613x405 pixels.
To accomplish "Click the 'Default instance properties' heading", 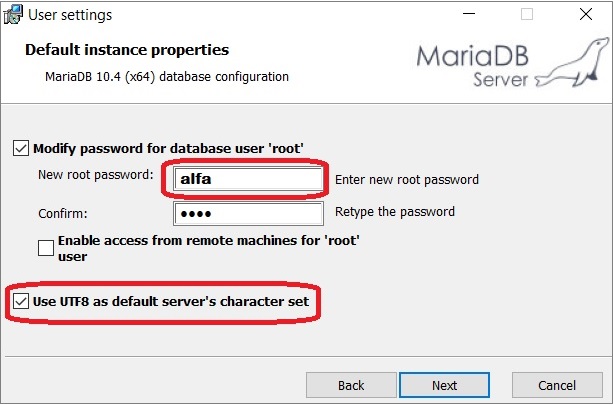I will 127,50.
